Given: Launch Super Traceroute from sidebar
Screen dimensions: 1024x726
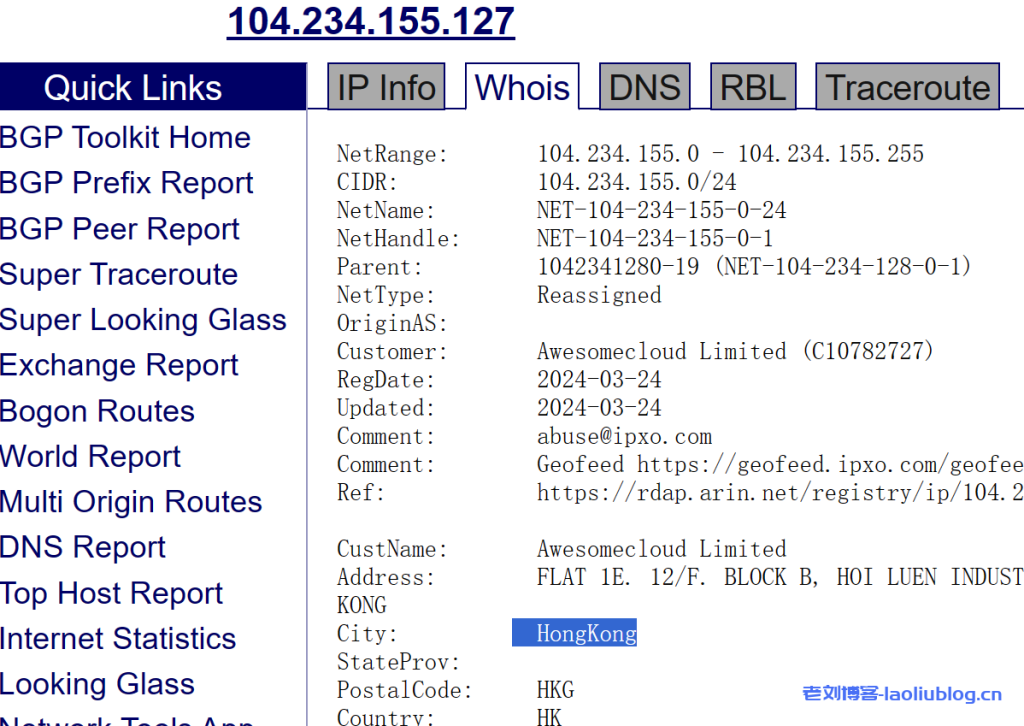Looking at the screenshot, I should coord(119,274).
